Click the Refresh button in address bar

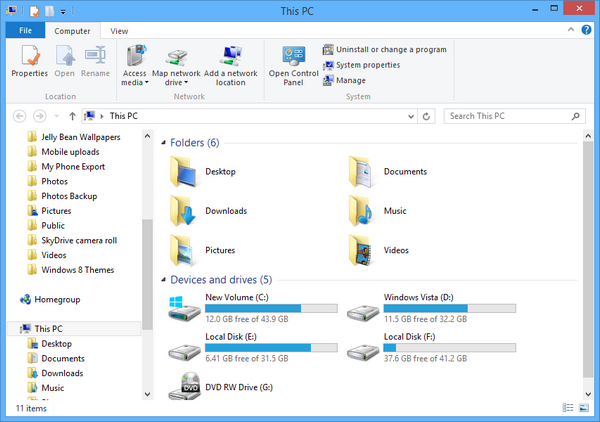[x=426, y=116]
